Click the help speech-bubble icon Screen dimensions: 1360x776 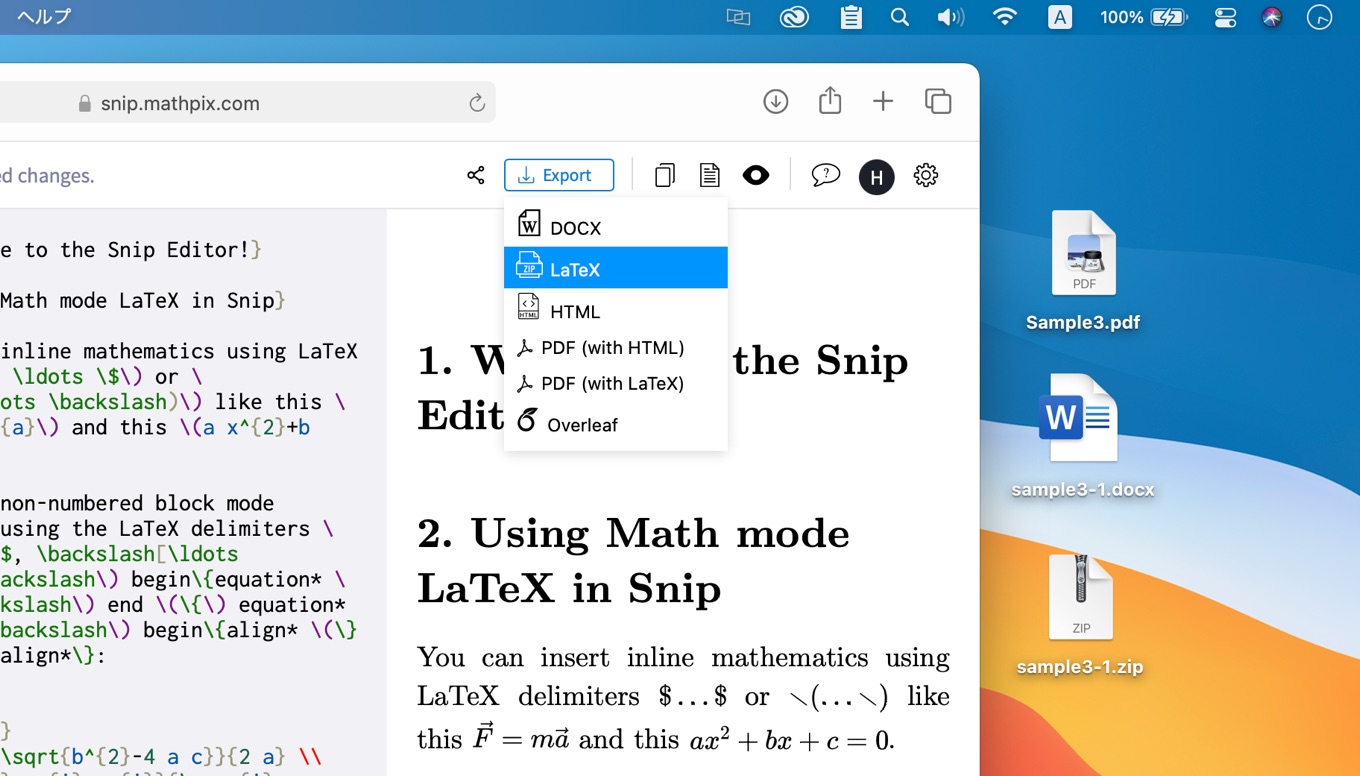(825, 174)
